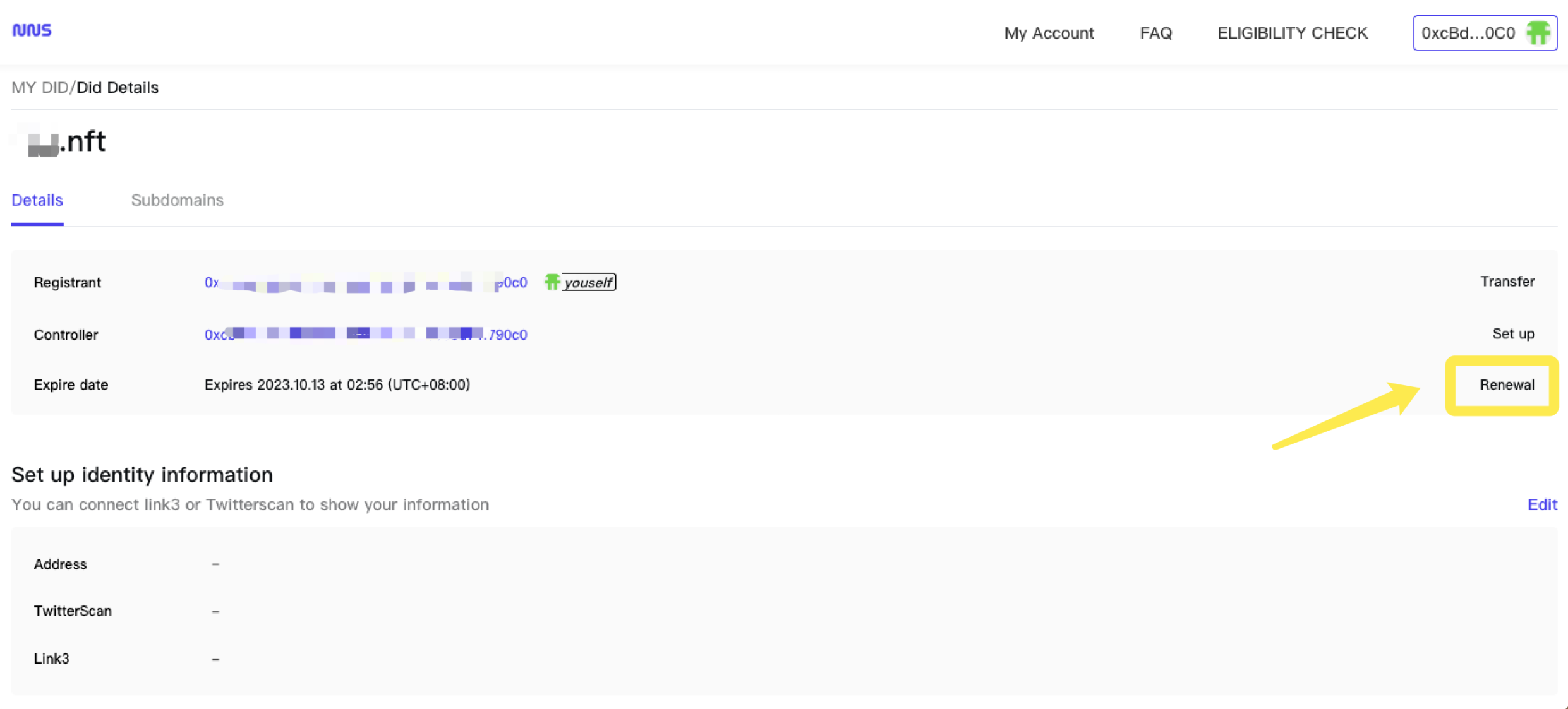1568x709 pixels.
Task: Navigate back via MY DID breadcrumb
Action: (39, 88)
